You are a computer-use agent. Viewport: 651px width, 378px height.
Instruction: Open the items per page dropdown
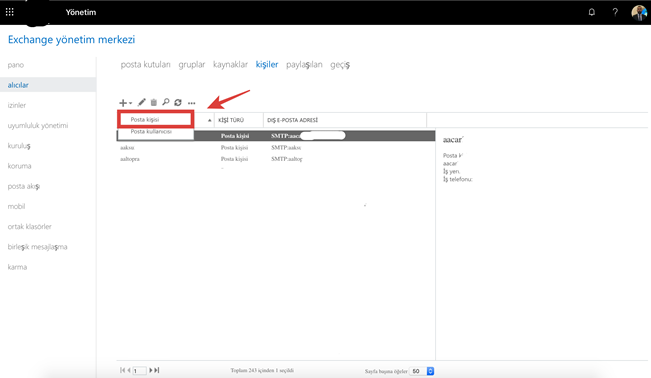click(421, 371)
